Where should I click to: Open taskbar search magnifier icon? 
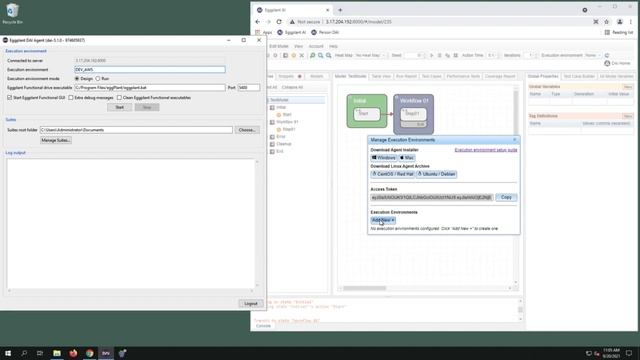(24, 353)
